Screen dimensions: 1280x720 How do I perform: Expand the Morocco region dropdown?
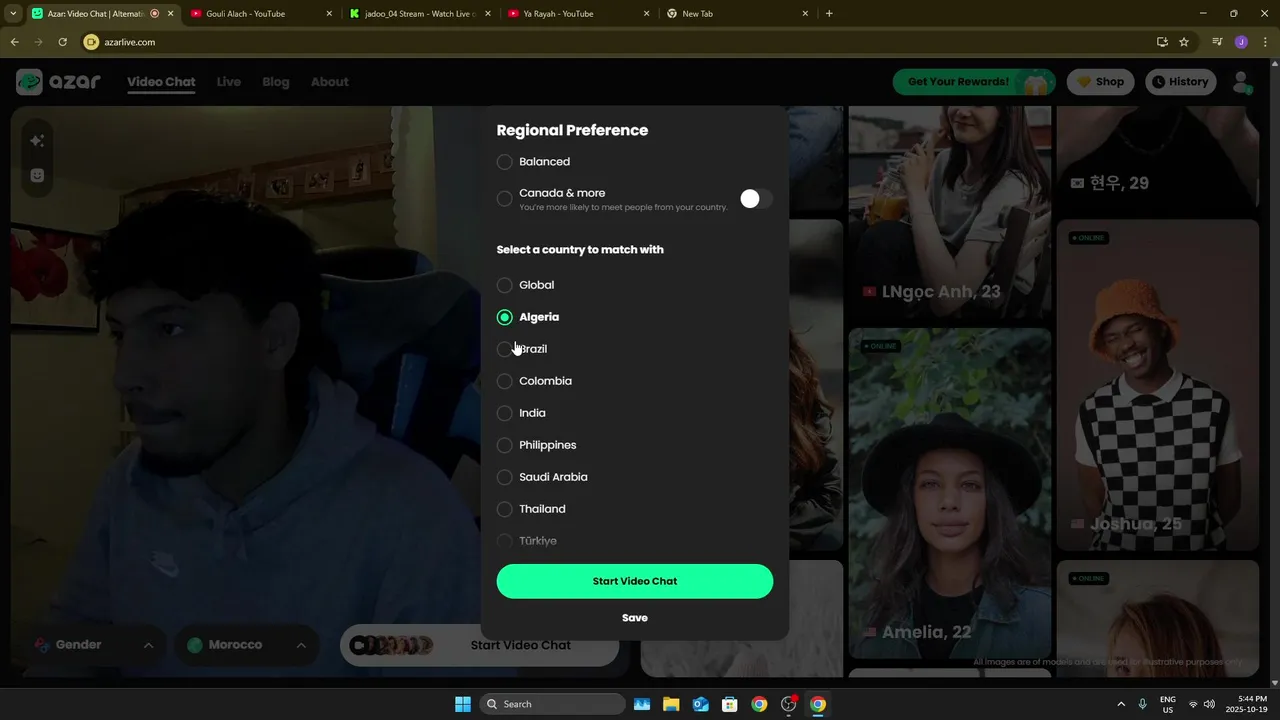coord(247,645)
